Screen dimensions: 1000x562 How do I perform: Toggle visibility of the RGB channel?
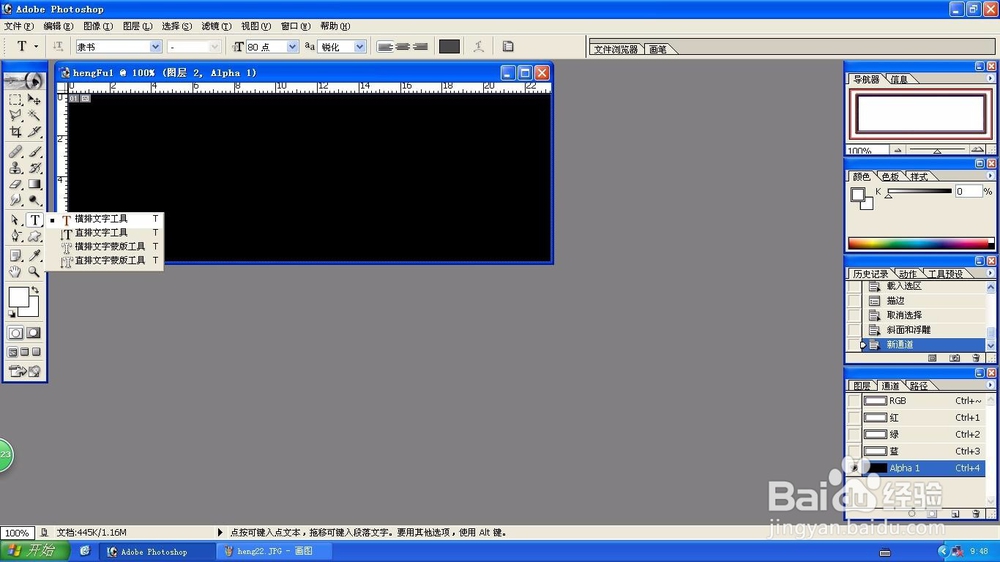pyautogui.click(x=854, y=401)
